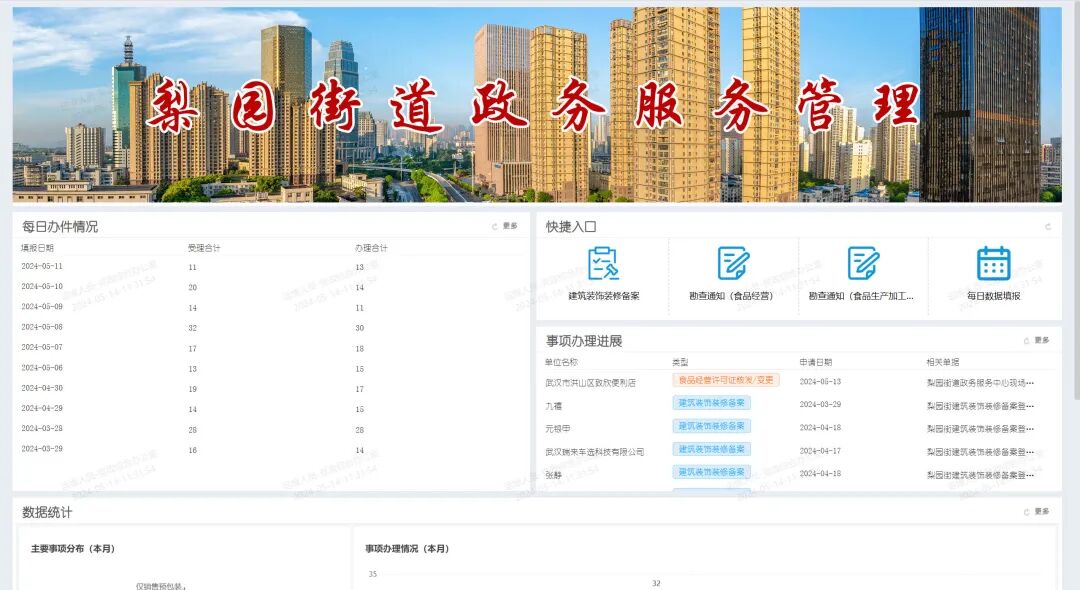
Task: Click the 填报日期 column header
Action: [x=37, y=248]
